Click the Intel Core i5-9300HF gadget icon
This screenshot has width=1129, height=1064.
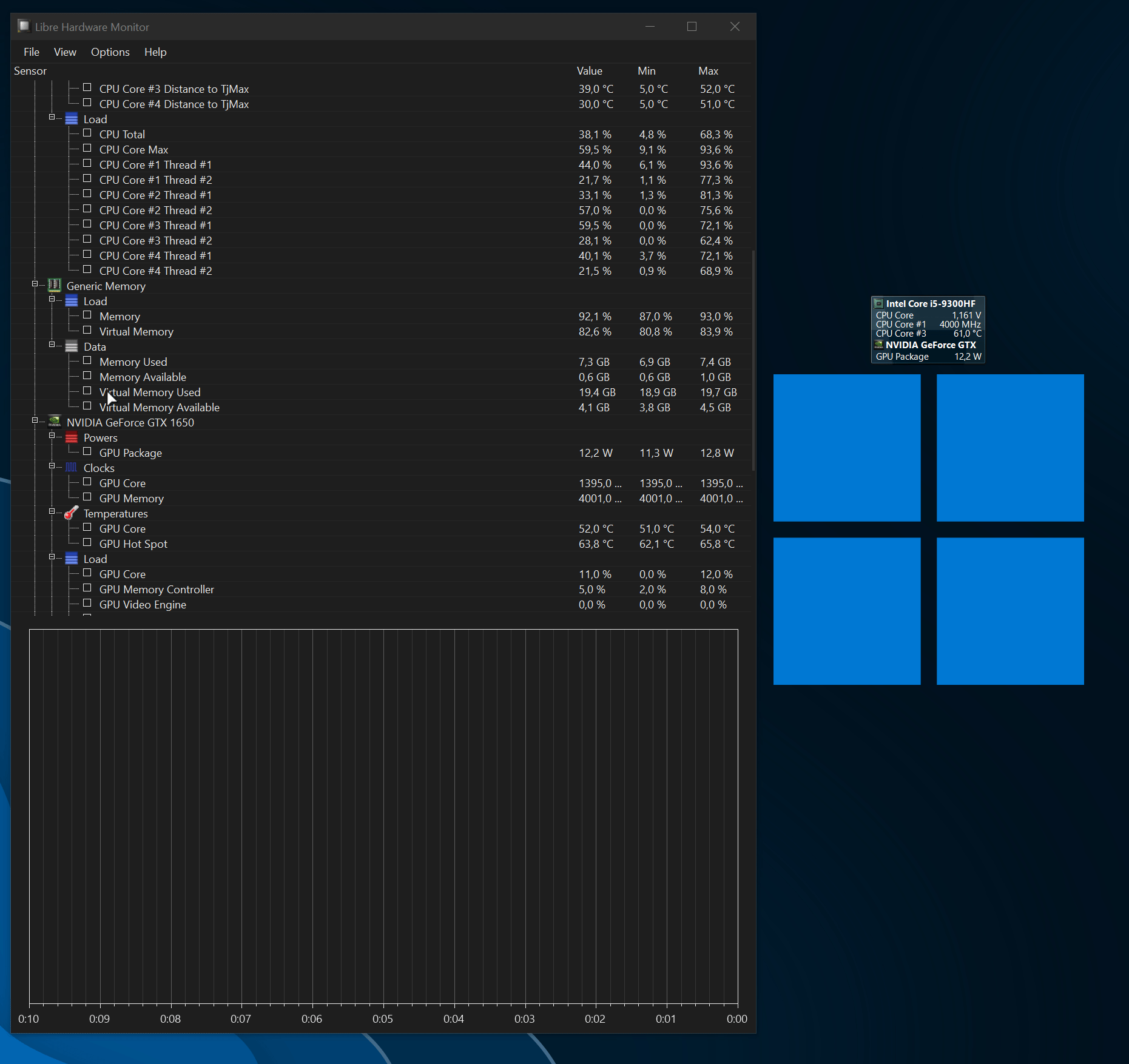[878, 304]
